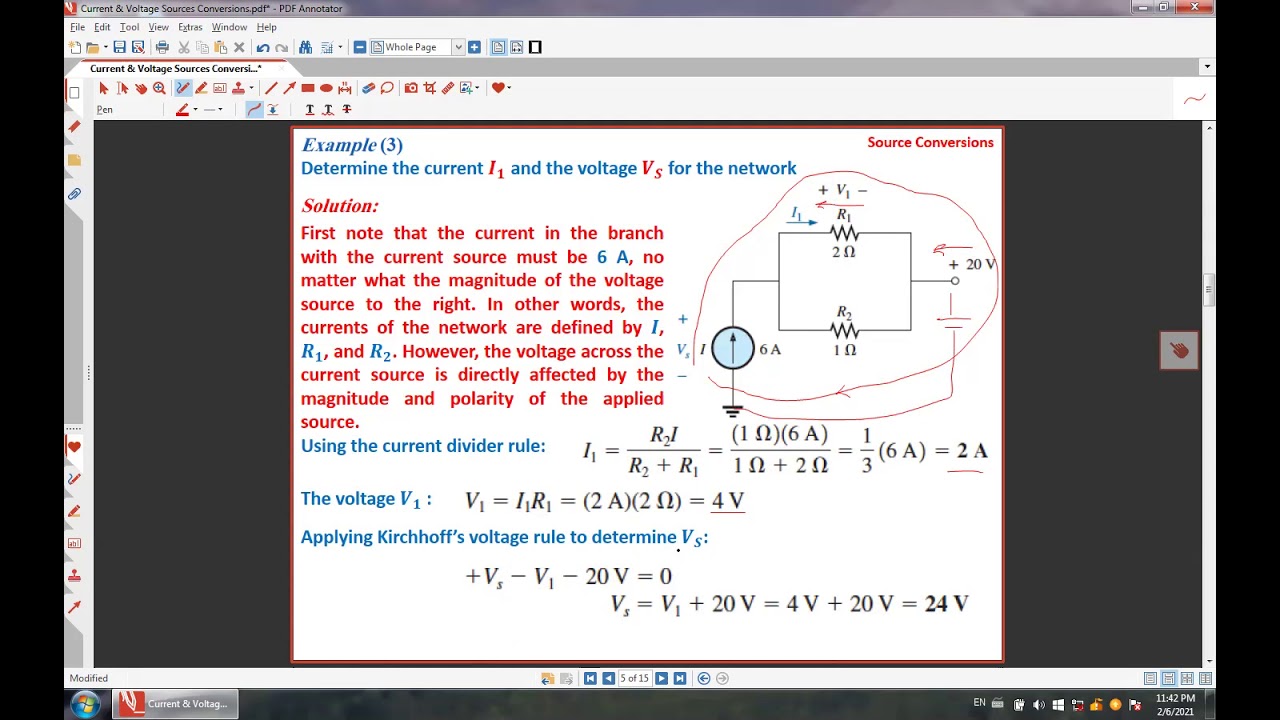This screenshot has width=1280, height=720.
Task: Toggle pen auto-smooth download arrow option
Action: coord(272,109)
